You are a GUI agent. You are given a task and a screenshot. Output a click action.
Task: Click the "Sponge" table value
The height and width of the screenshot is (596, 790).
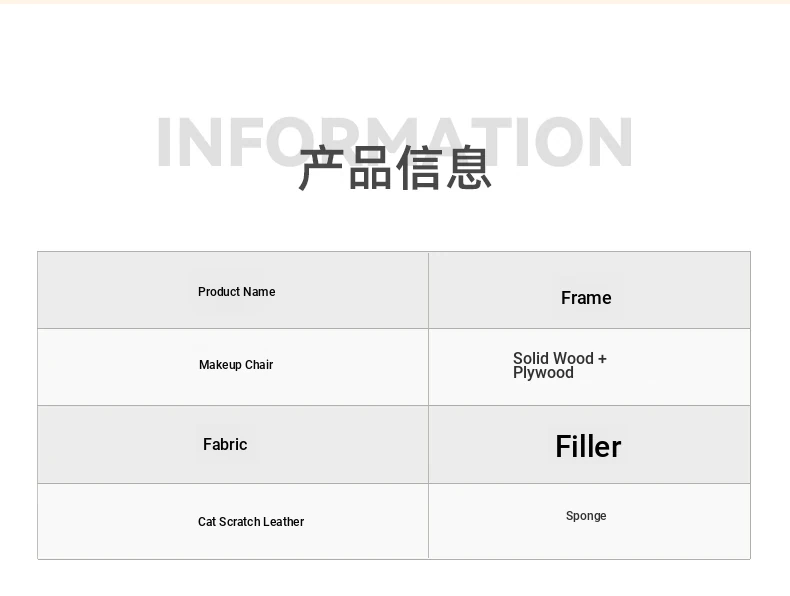coord(586,516)
